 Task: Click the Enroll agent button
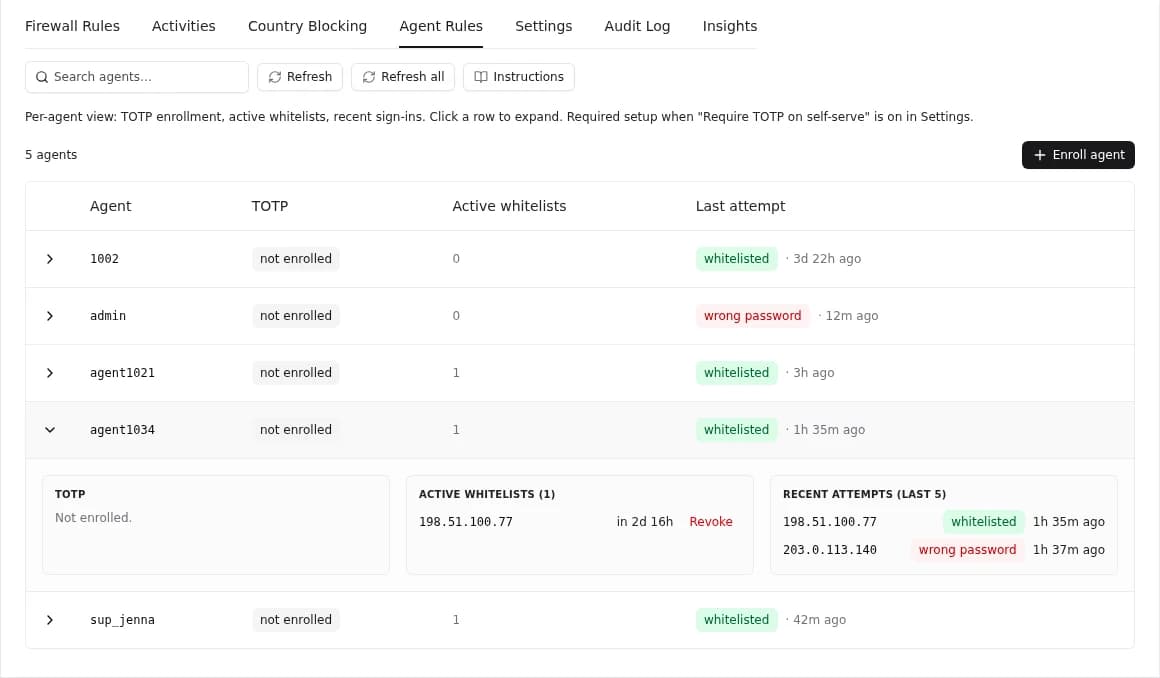pyautogui.click(x=1078, y=155)
